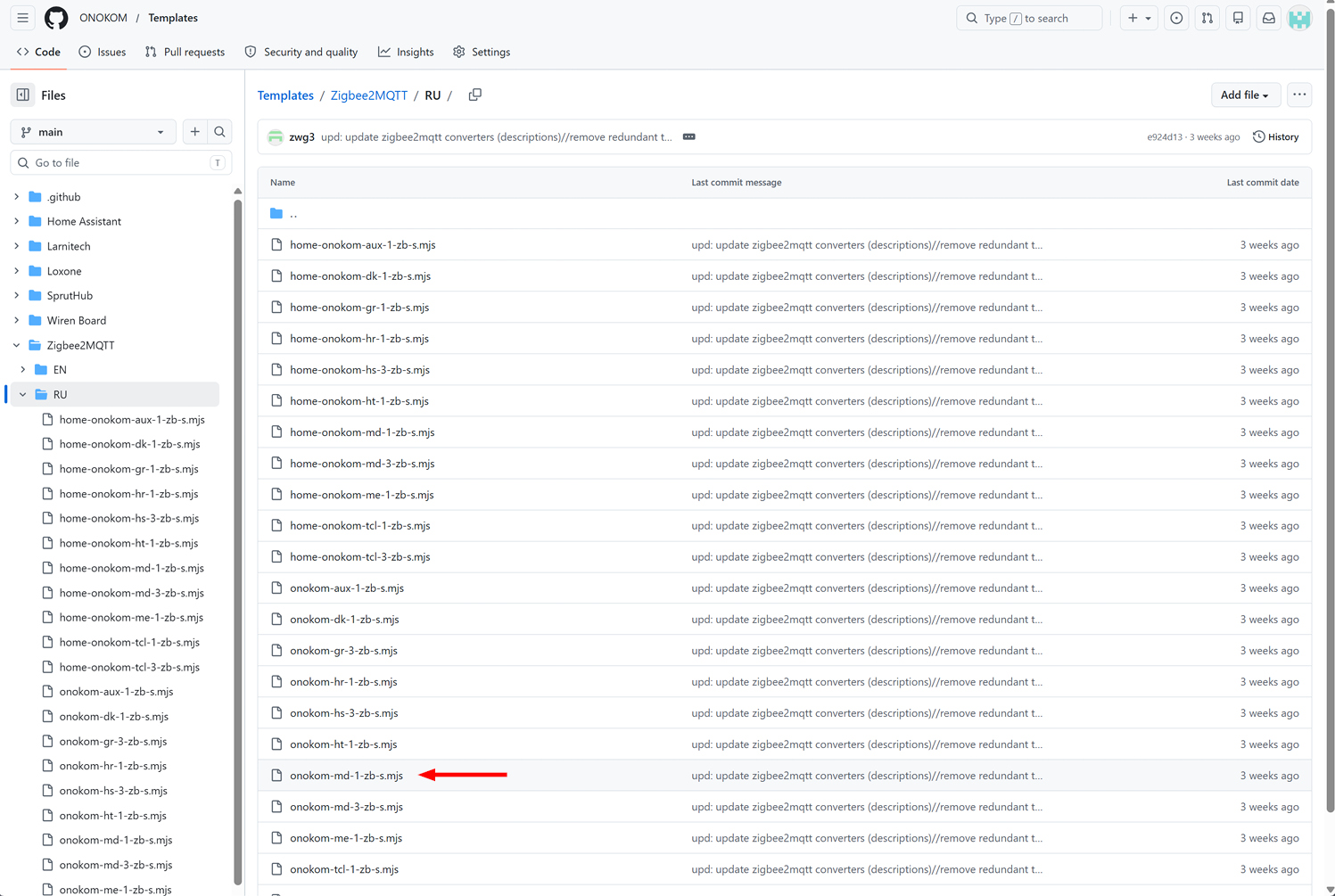Image resolution: width=1335 pixels, height=896 pixels.
Task: Click the GitHub logo home icon
Action: tap(56, 18)
